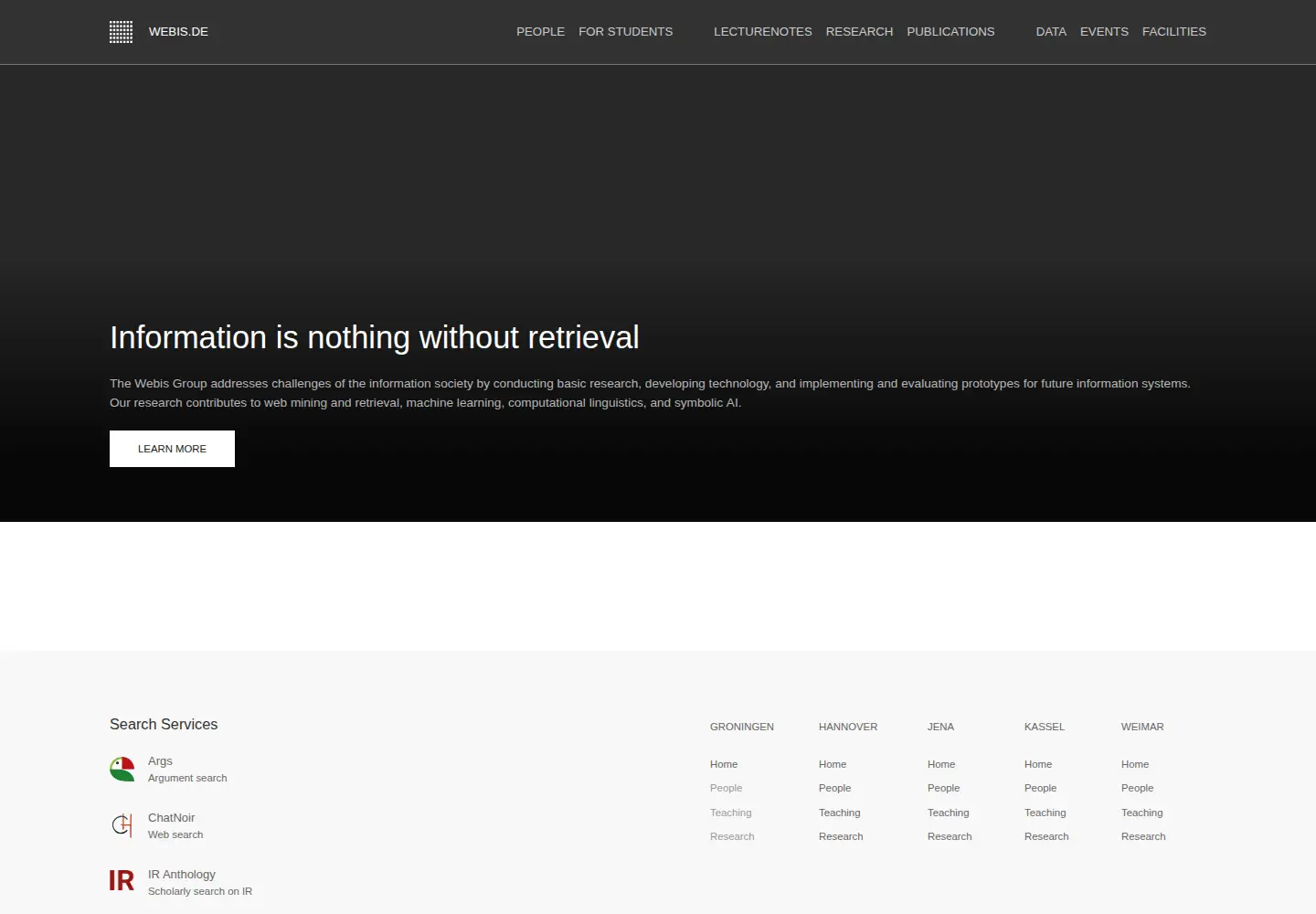Go to WEBIS.DE home text link

point(178,32)
